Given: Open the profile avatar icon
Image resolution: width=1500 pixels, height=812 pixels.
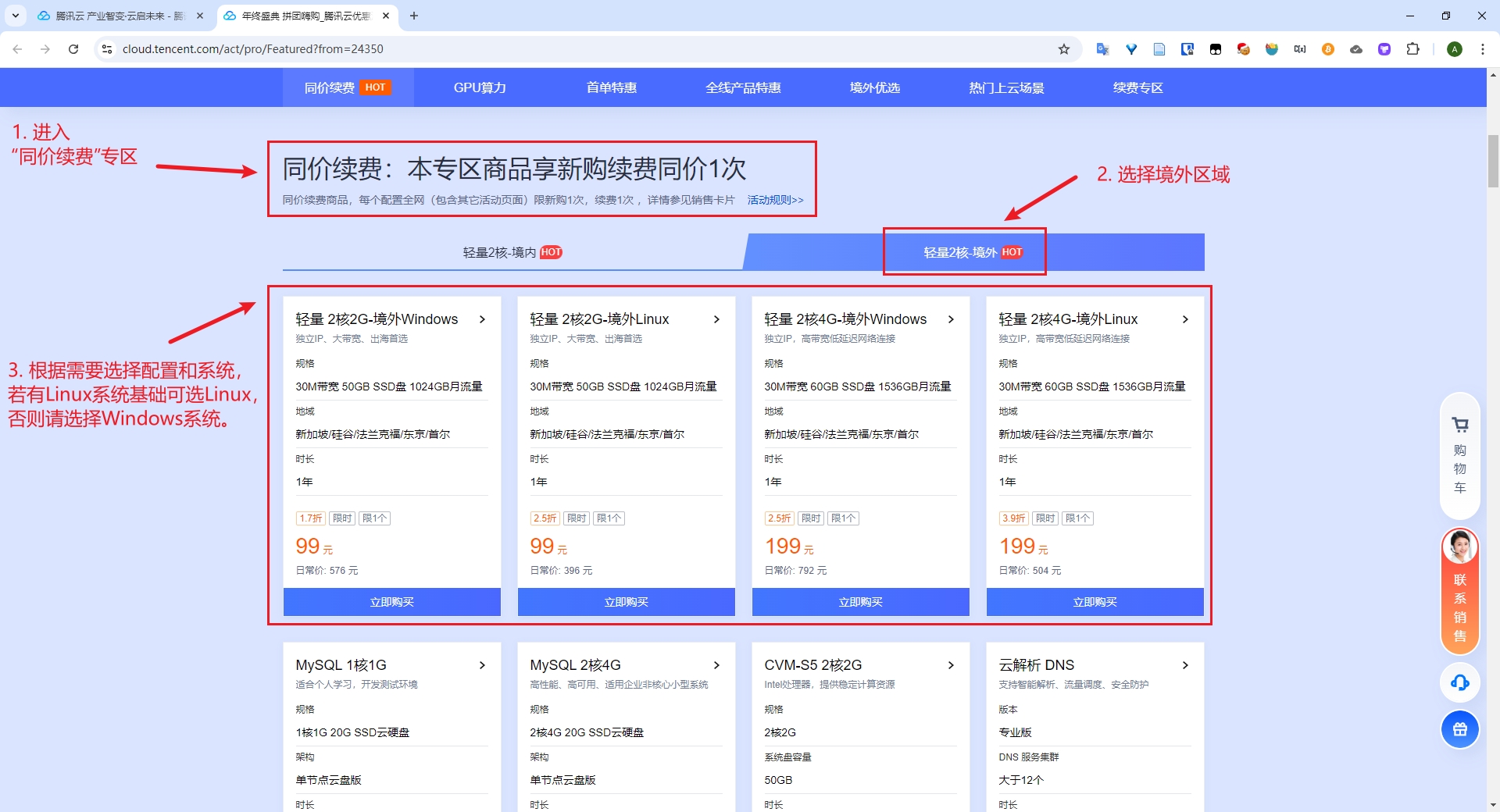Looking at the screenshot, I should (1455, 49).
